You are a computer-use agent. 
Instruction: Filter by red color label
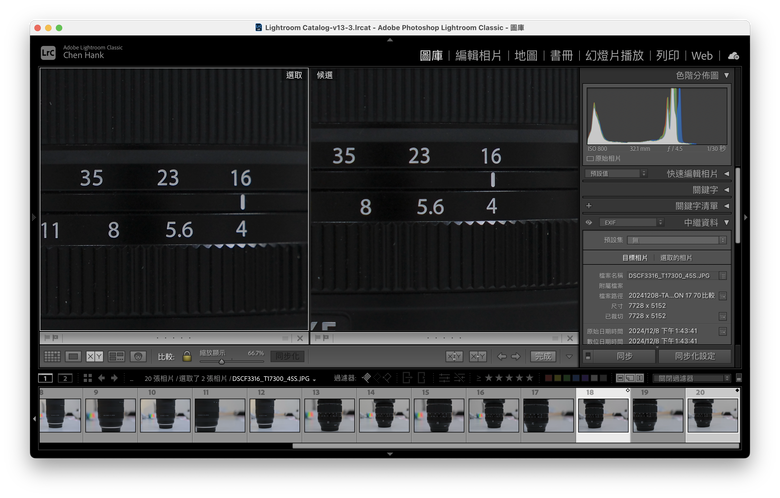tap(549, 378)
